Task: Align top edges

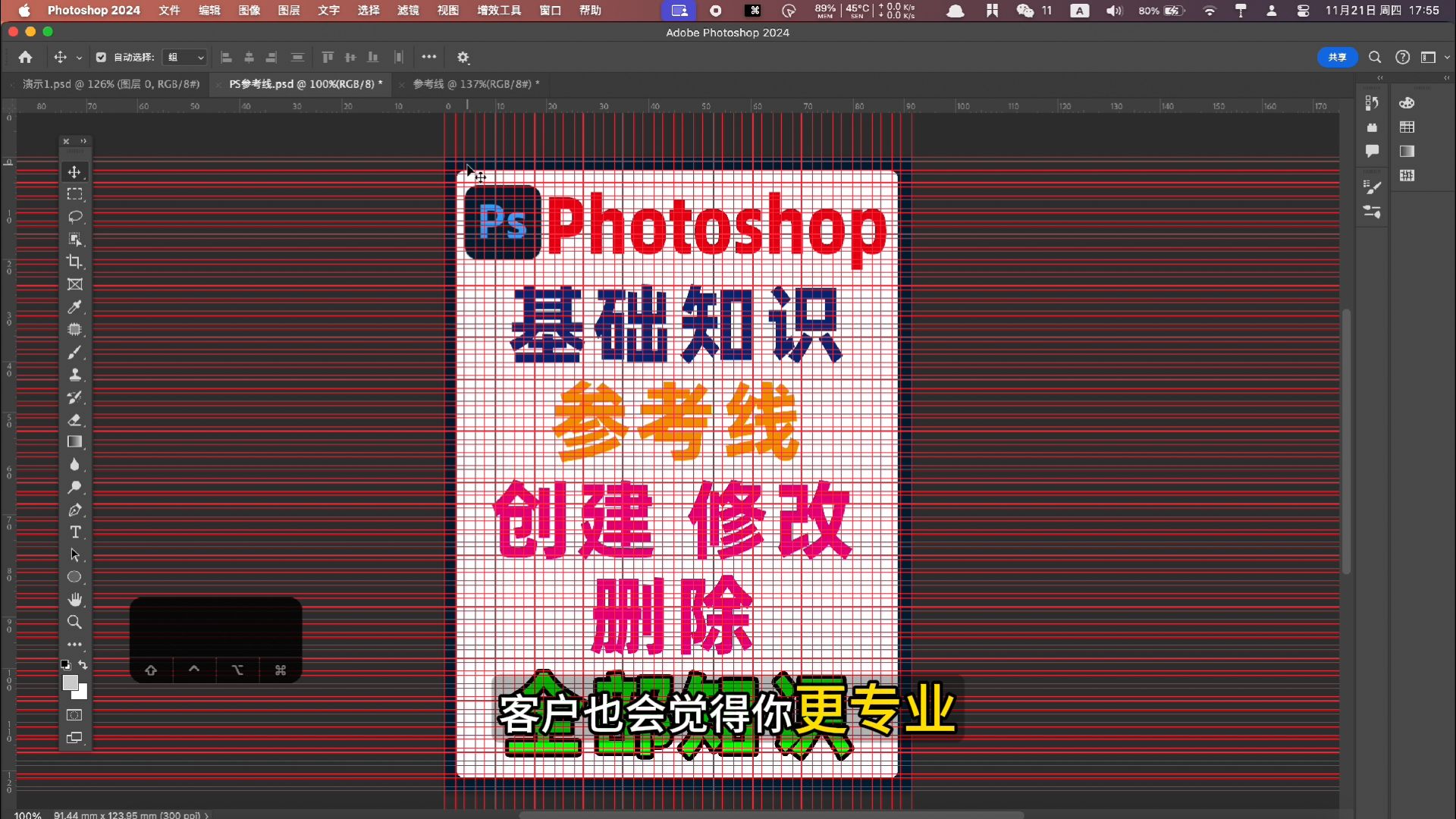Action: (328, 57)
